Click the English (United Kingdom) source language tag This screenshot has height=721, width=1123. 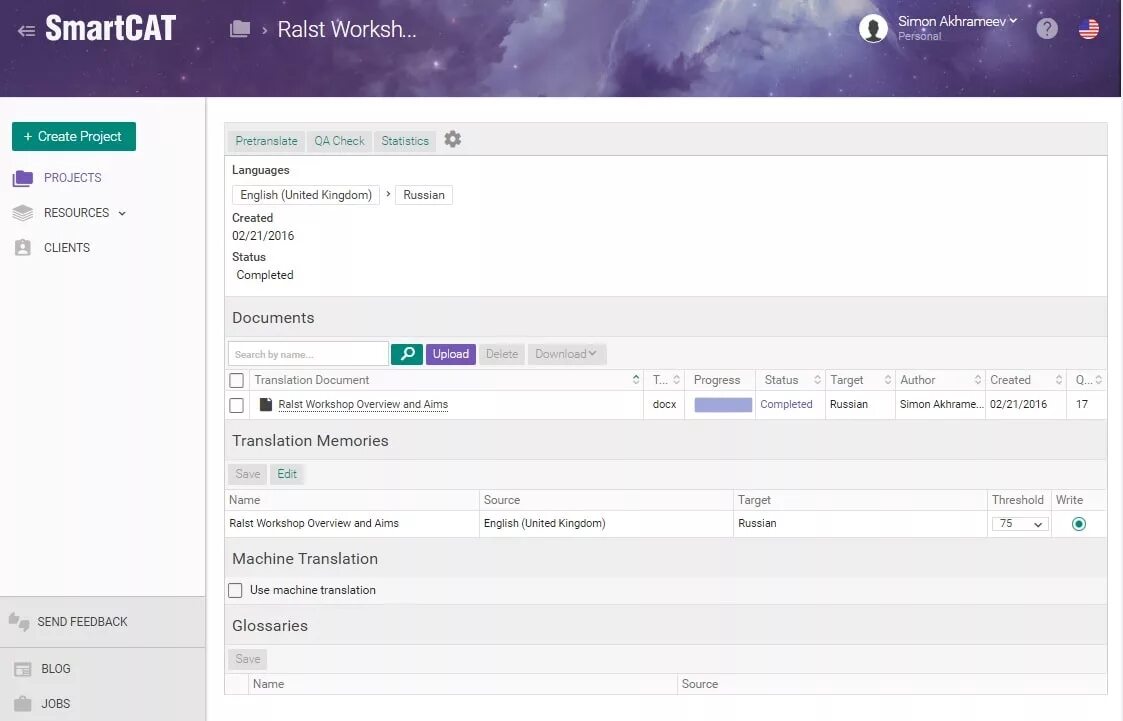coord(306,195)
